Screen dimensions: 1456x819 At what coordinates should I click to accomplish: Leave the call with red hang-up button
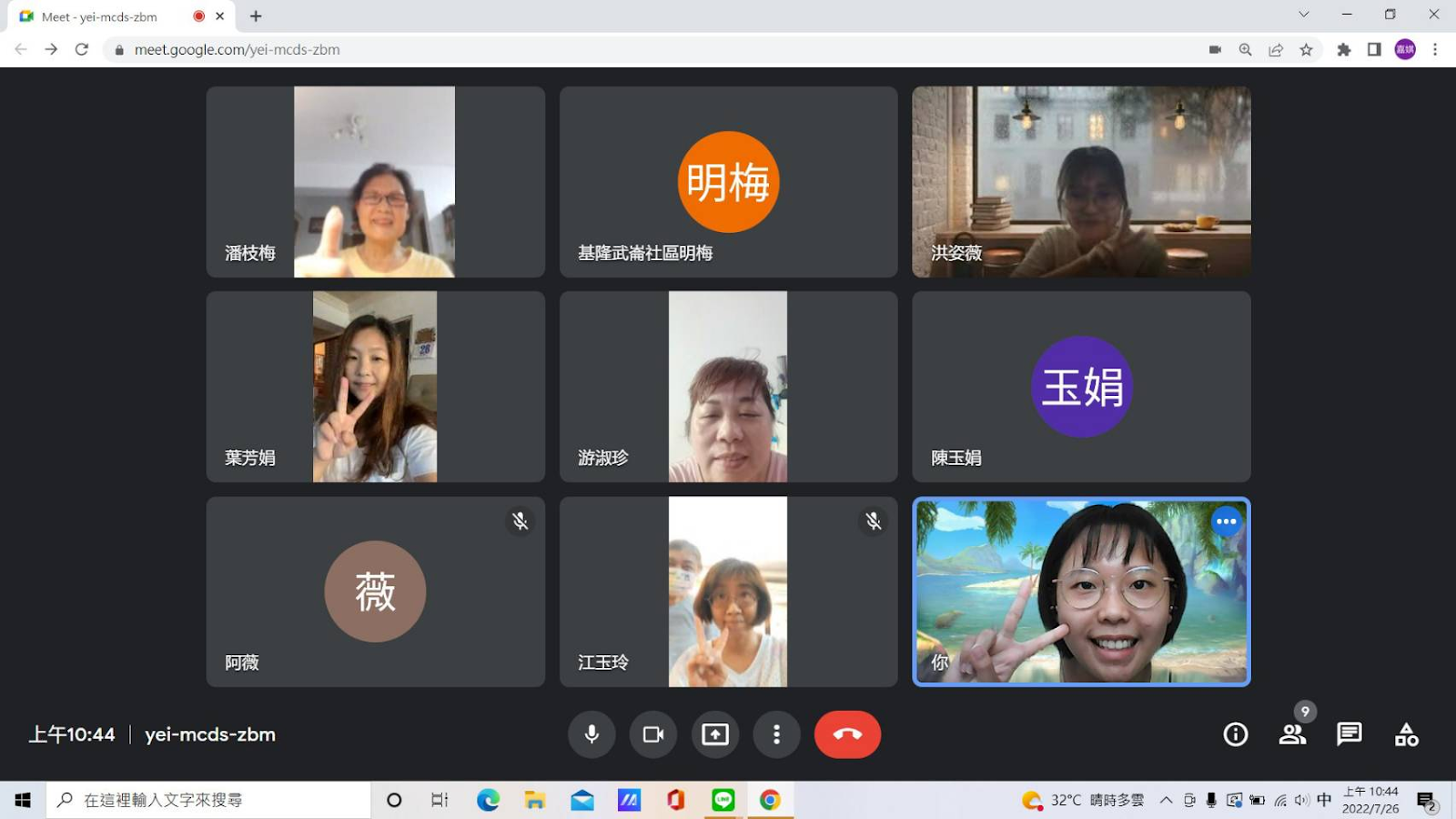coord(847,734)
